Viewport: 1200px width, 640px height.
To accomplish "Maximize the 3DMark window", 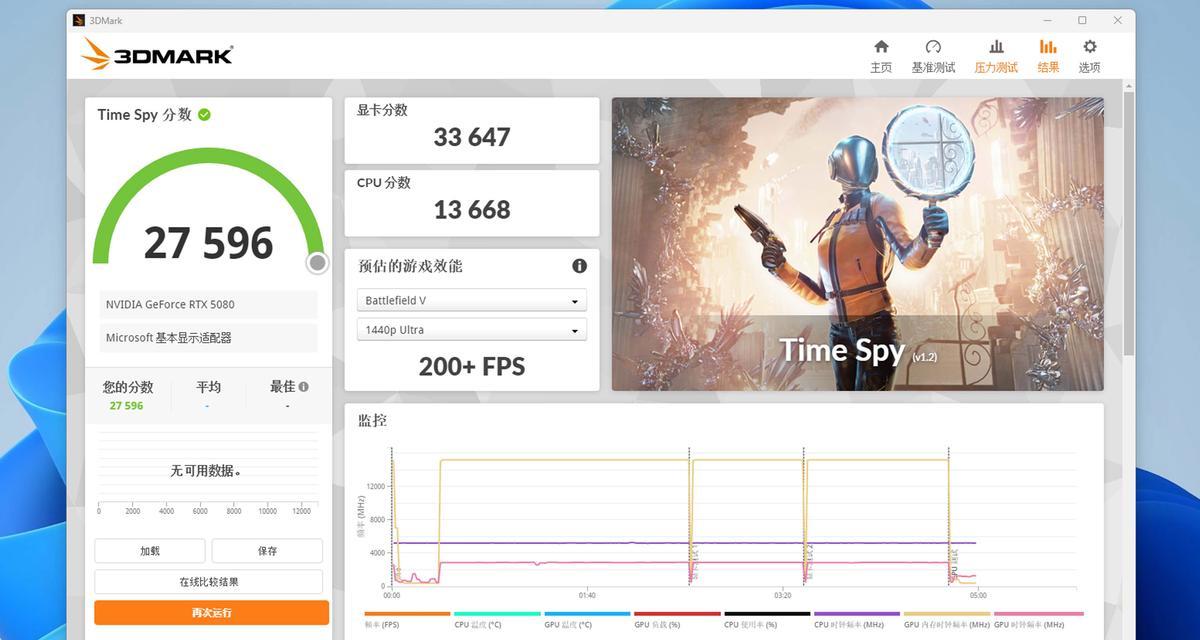I will (1082, 20).
